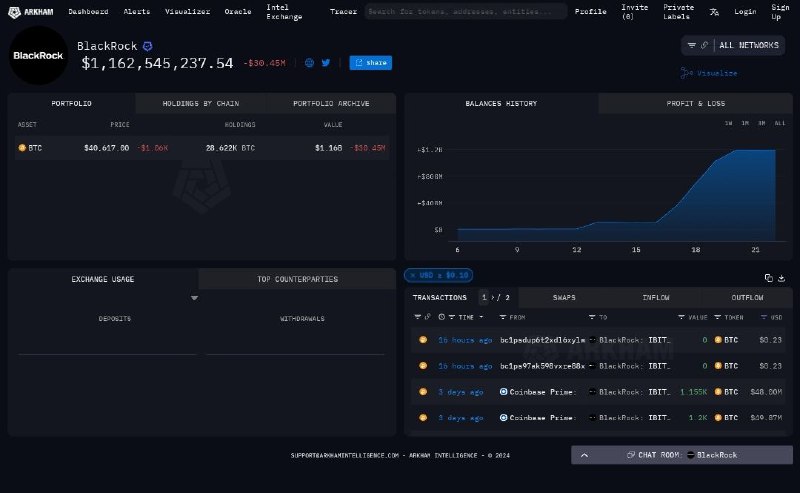Go to the next transactions page arrow
800x493 pixels.
coord(492,298)
